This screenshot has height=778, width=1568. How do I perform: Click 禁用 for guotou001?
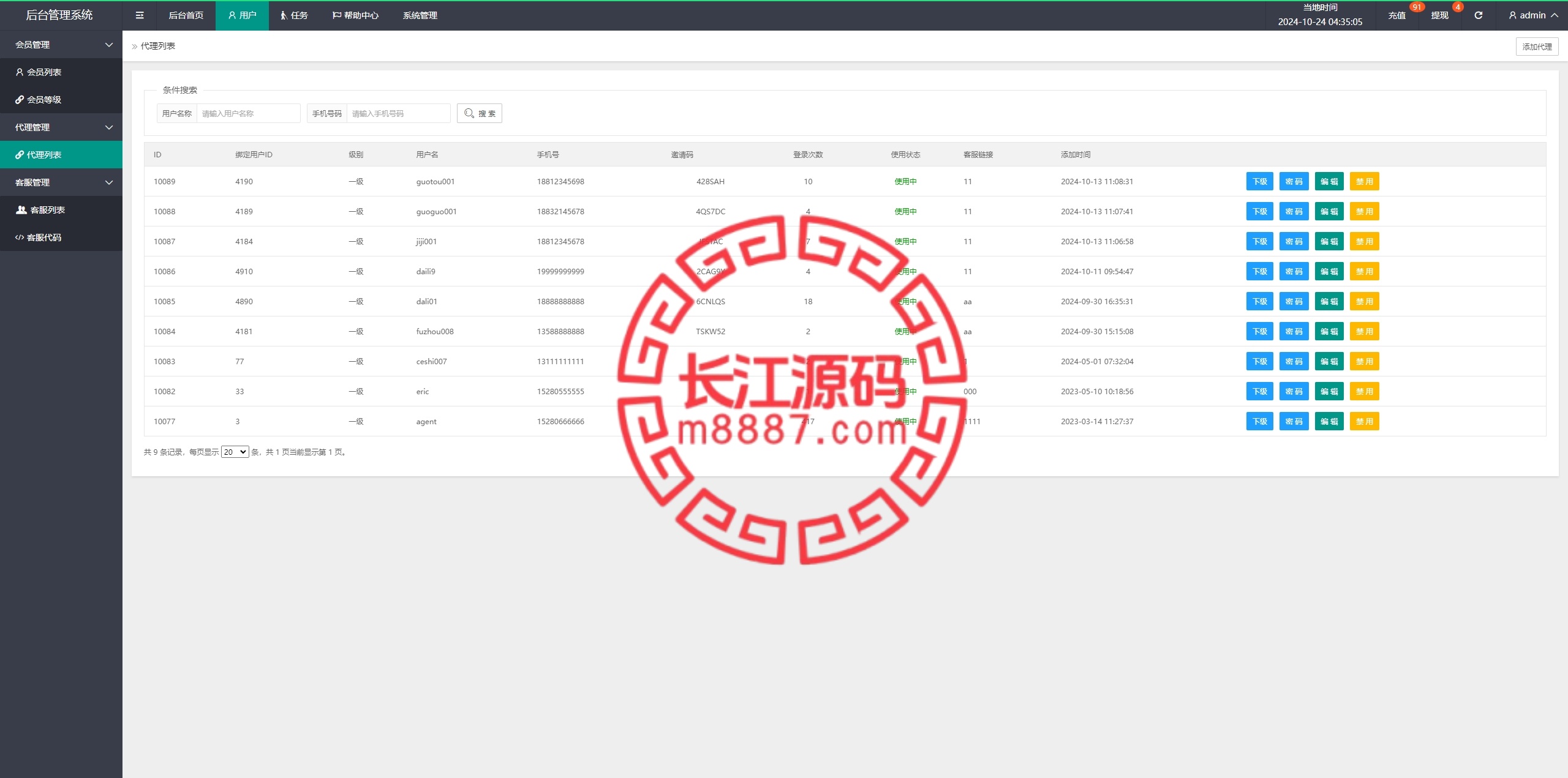(x=1364, y=181)
